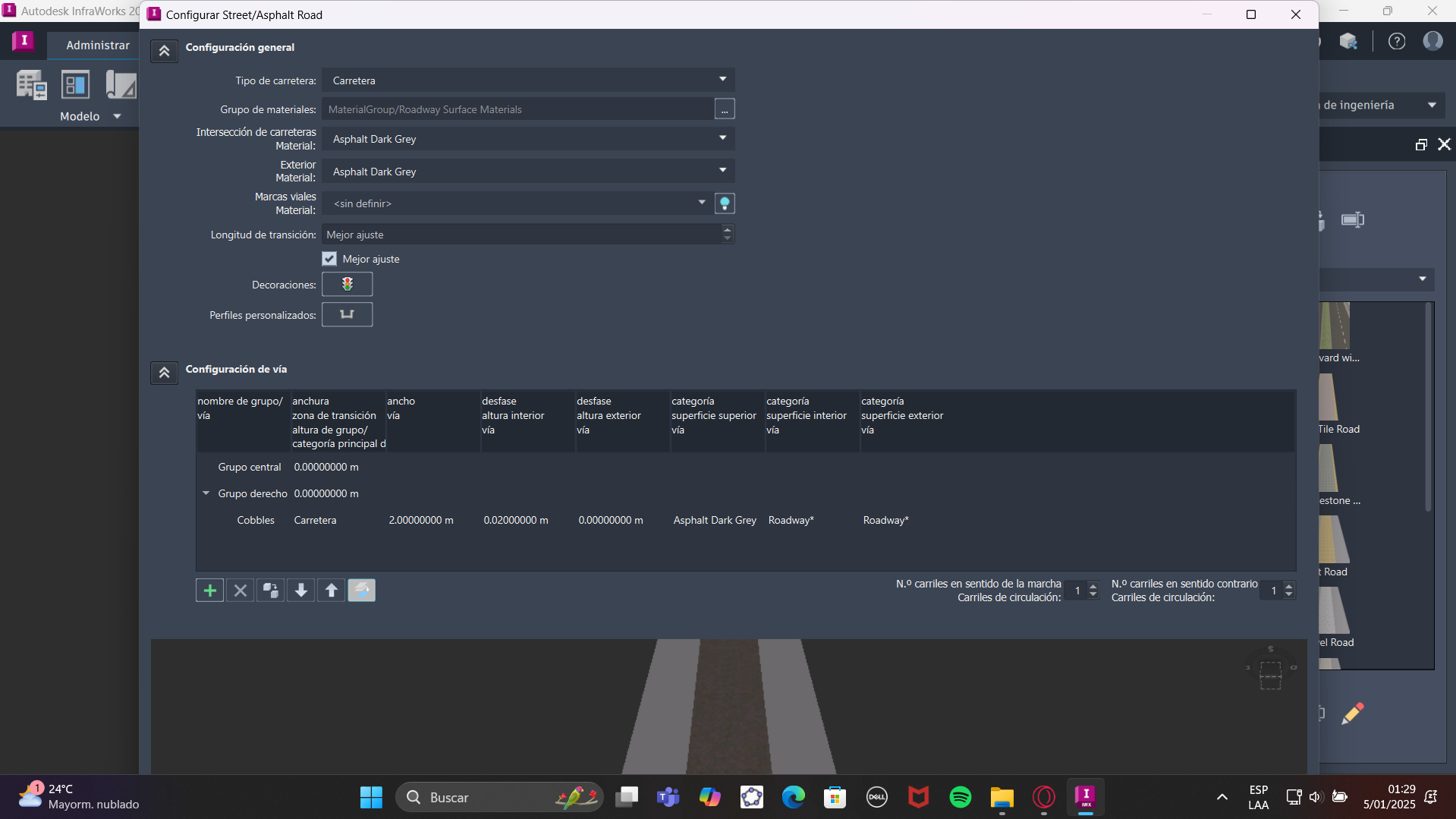
Task: Open the help question mark in InfraWorks
Action: tap(1397, 42)
